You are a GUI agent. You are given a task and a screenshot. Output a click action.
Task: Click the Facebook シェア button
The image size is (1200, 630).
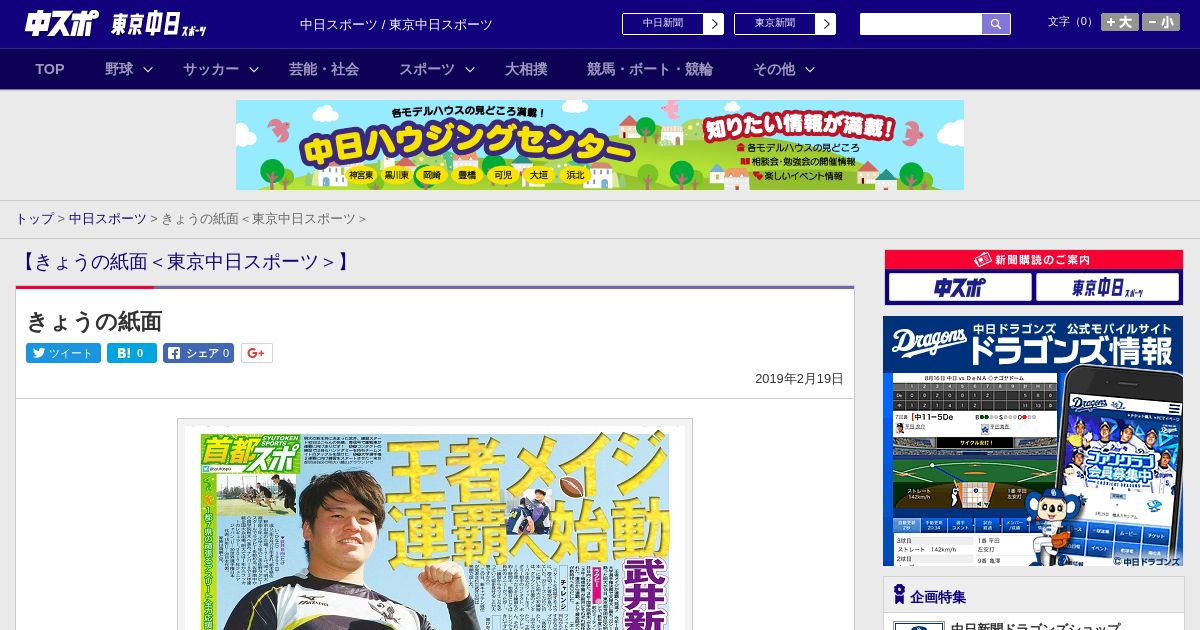[x=198, y=353]
